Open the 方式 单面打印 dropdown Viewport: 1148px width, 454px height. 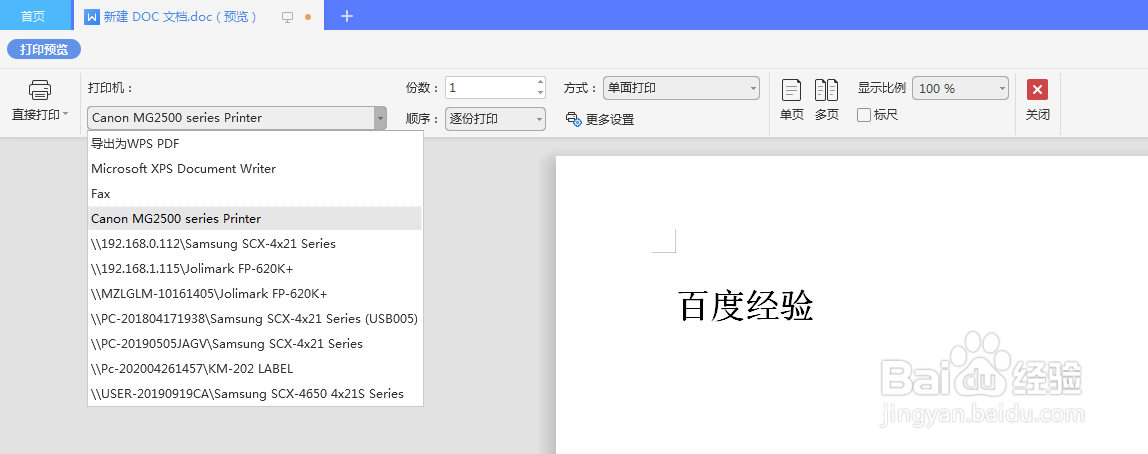681,88
